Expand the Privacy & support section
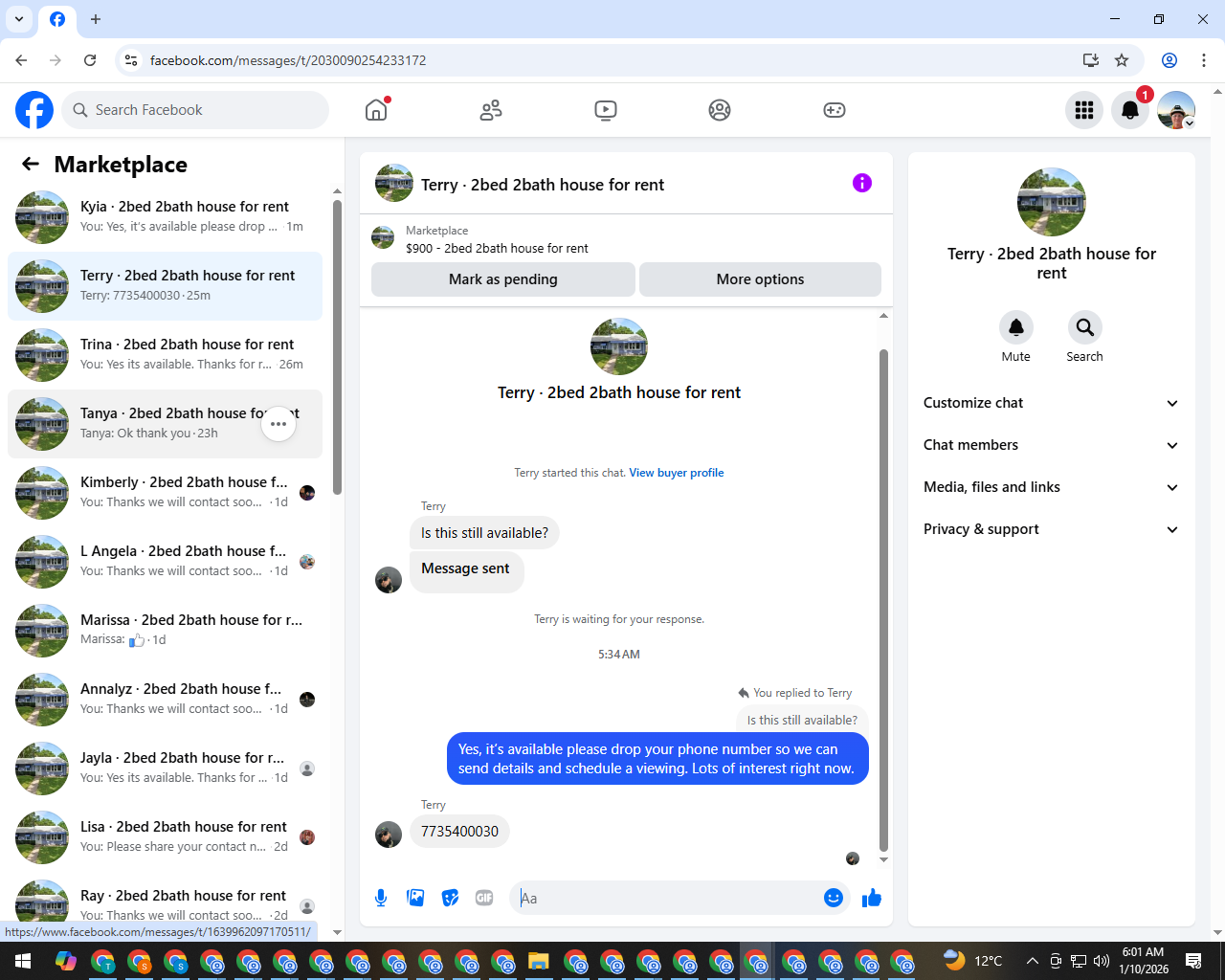 coord(1051,529)
